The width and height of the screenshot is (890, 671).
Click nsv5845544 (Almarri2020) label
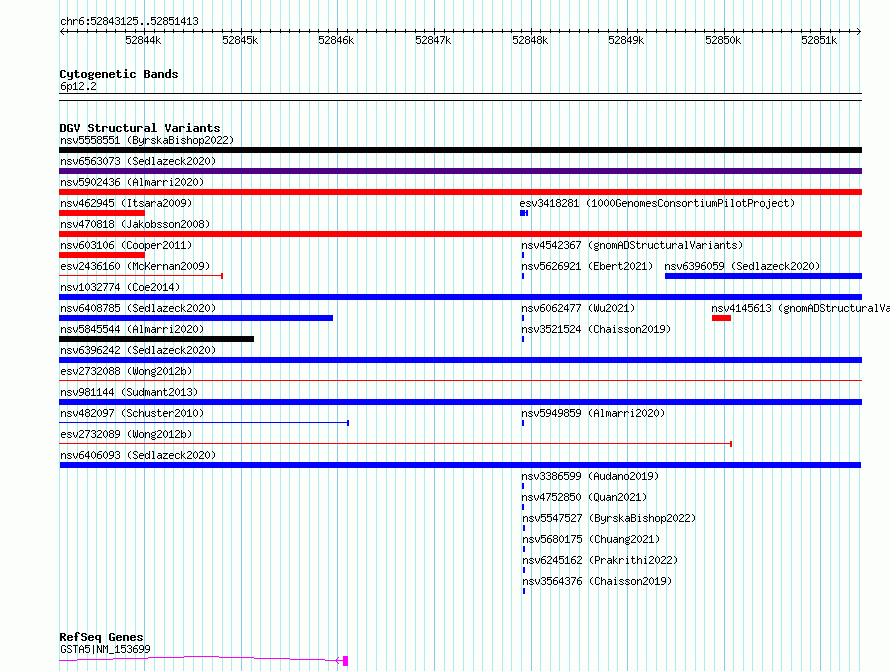132,329
